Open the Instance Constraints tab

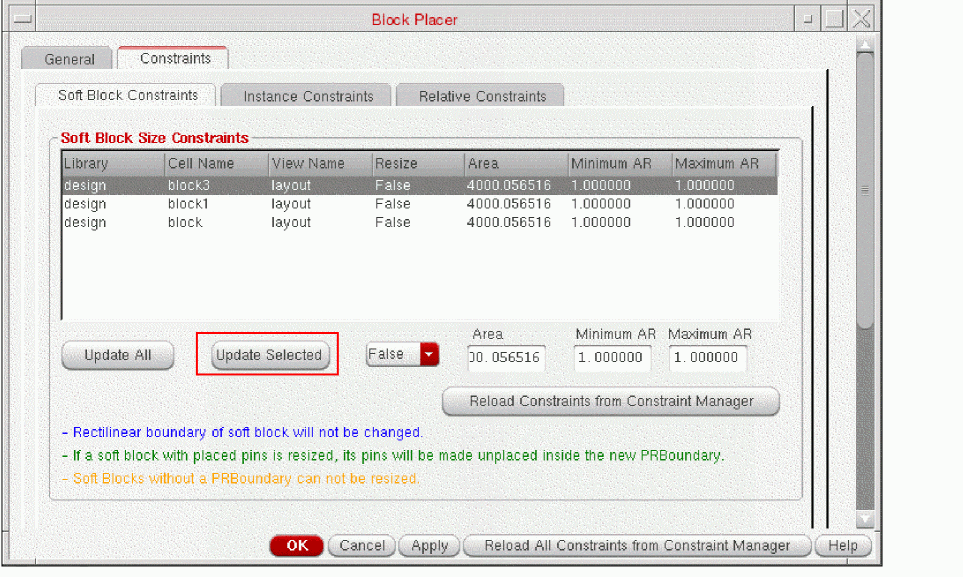pyautogui.click(x=308, y=97)
